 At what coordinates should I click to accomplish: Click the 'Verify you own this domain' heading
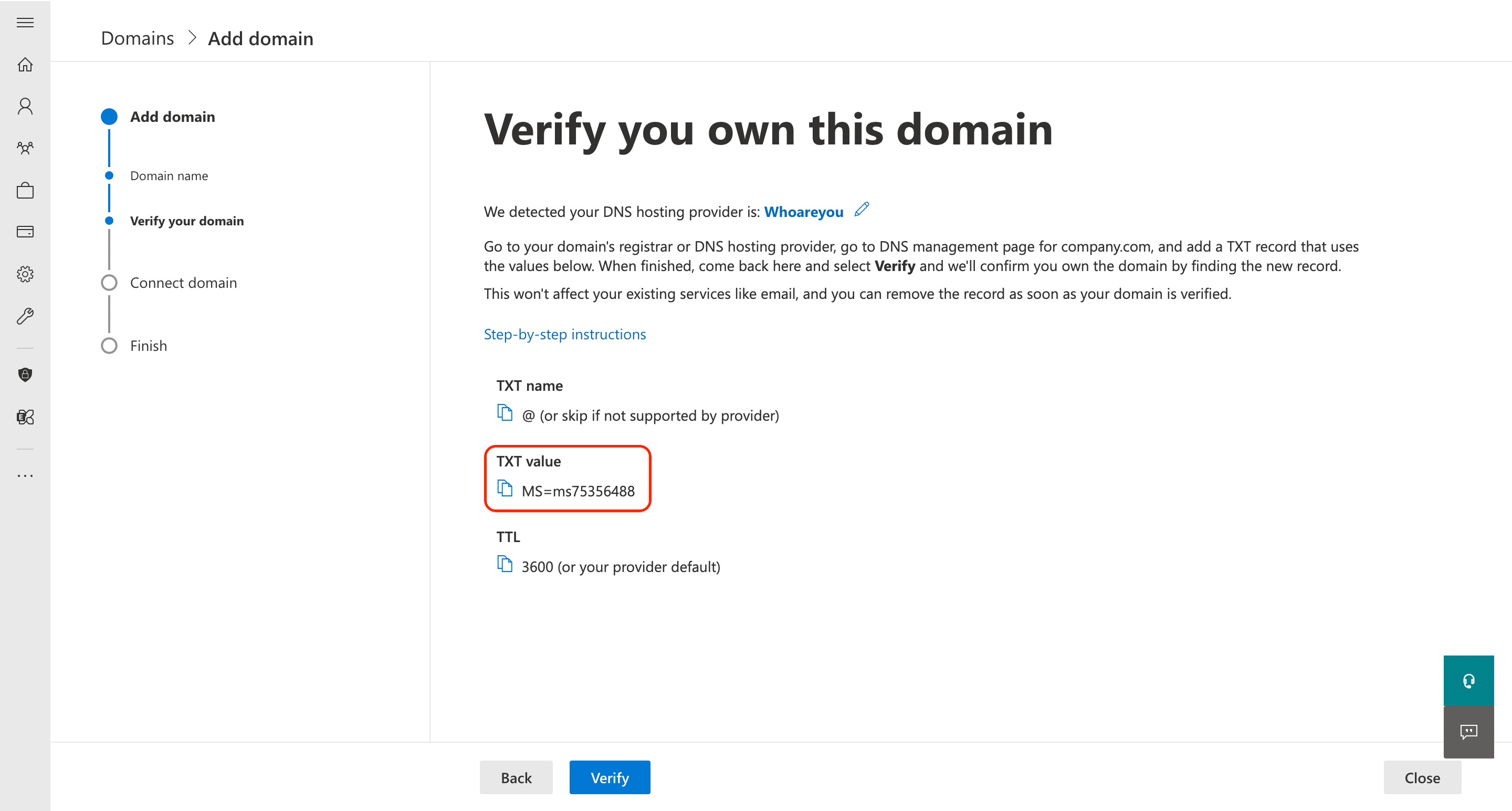pos(768,130)
